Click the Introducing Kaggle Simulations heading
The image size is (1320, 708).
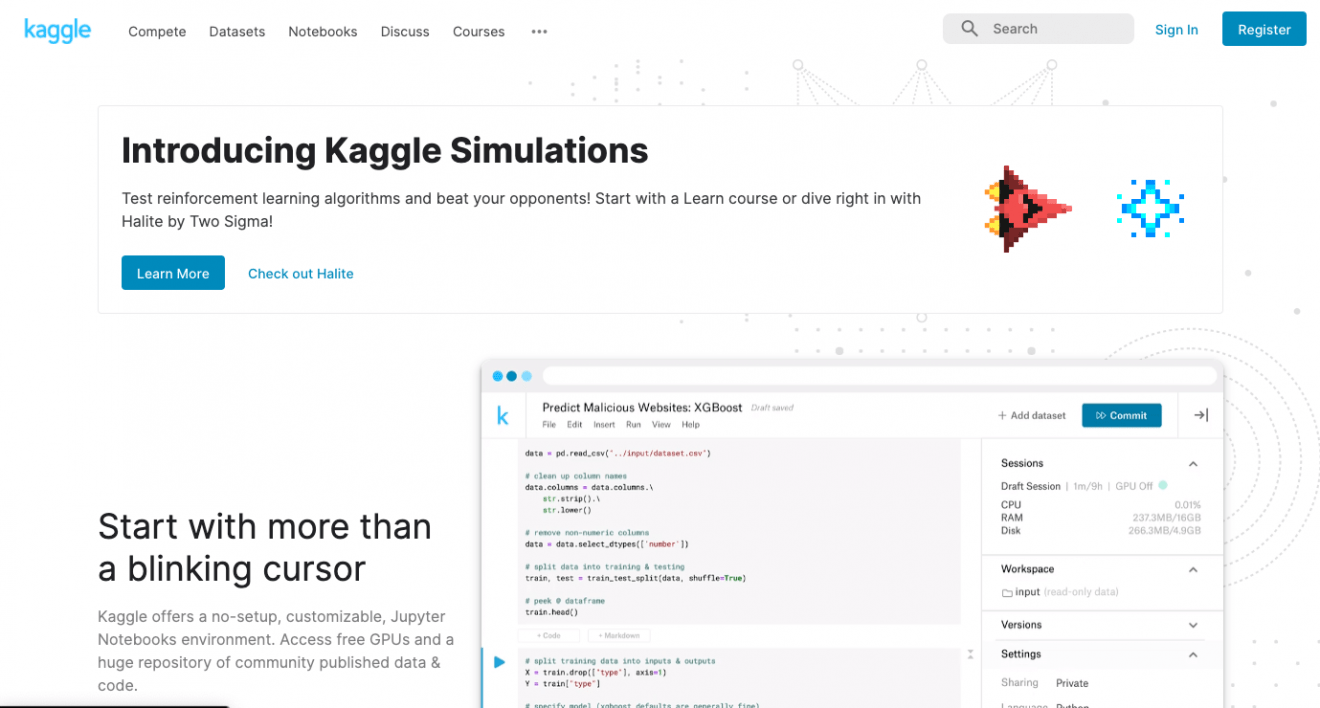[385, 151]
